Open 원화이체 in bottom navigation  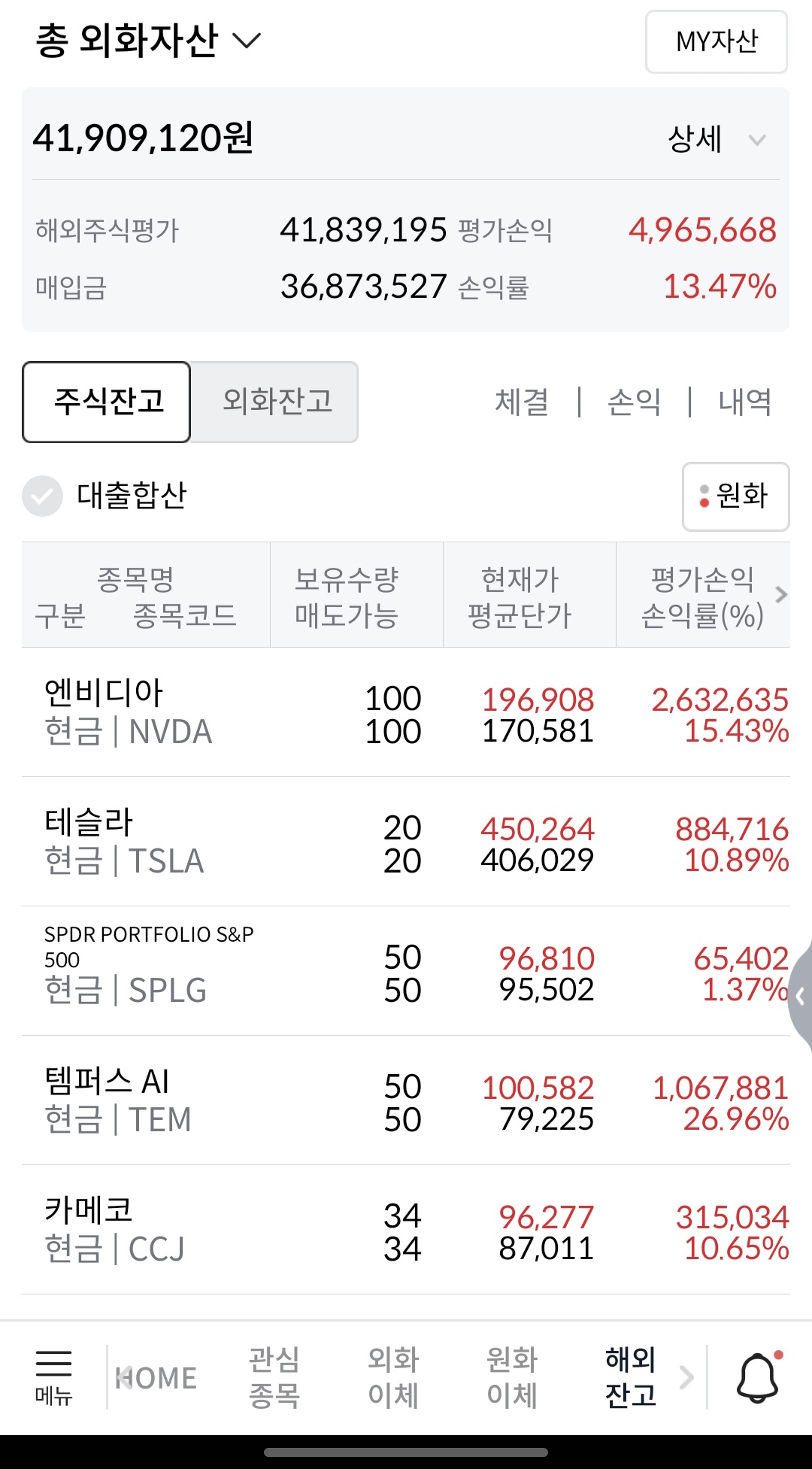click(512, 1377)
